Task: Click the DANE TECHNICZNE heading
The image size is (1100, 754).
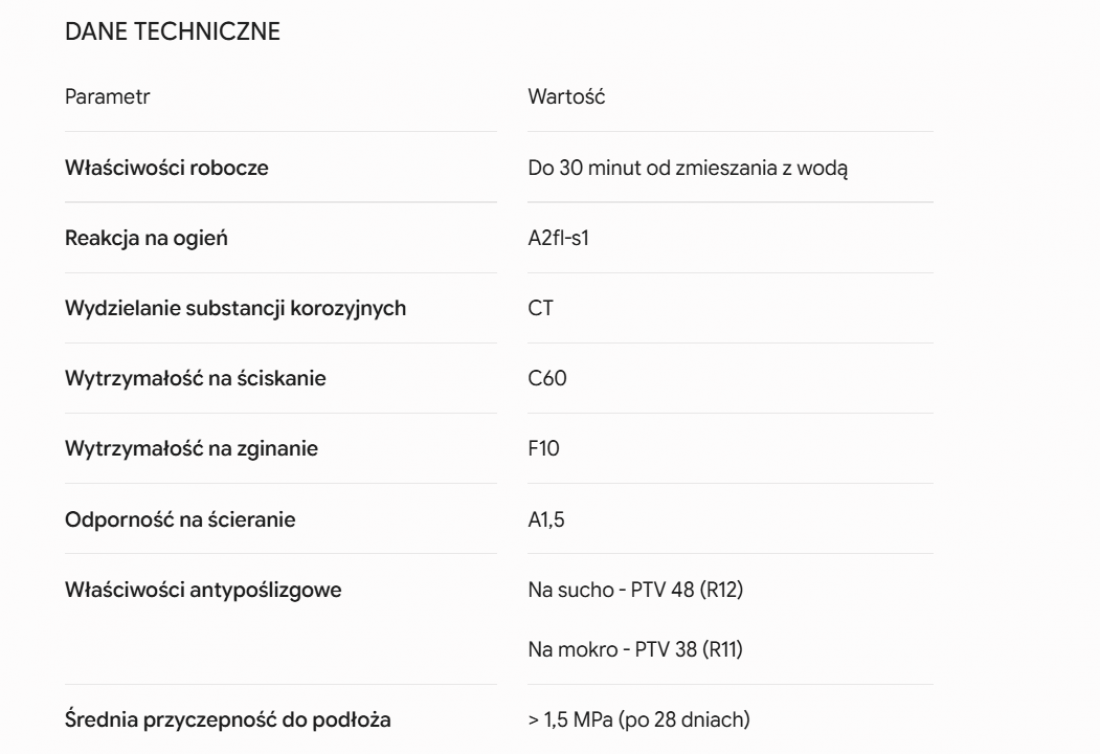Action: 173,32
